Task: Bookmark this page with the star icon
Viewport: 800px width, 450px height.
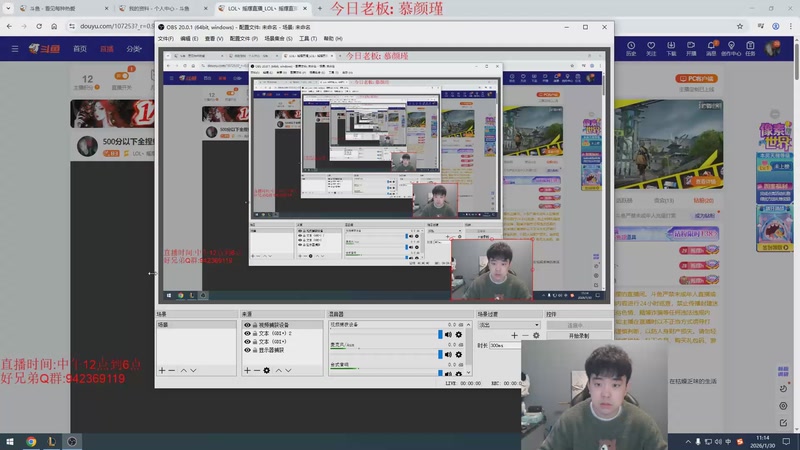Action: (x=740, y=26)
